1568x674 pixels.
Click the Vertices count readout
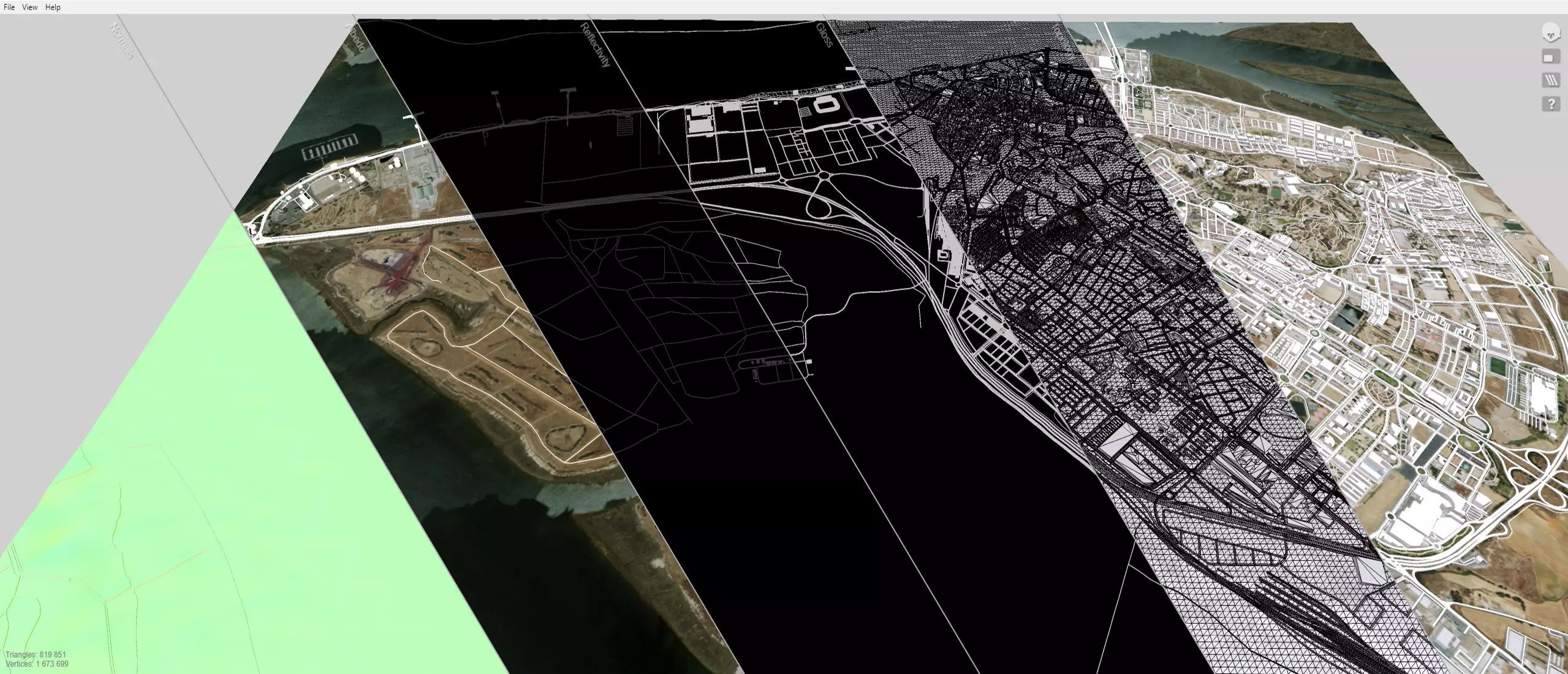coord(37,664)
